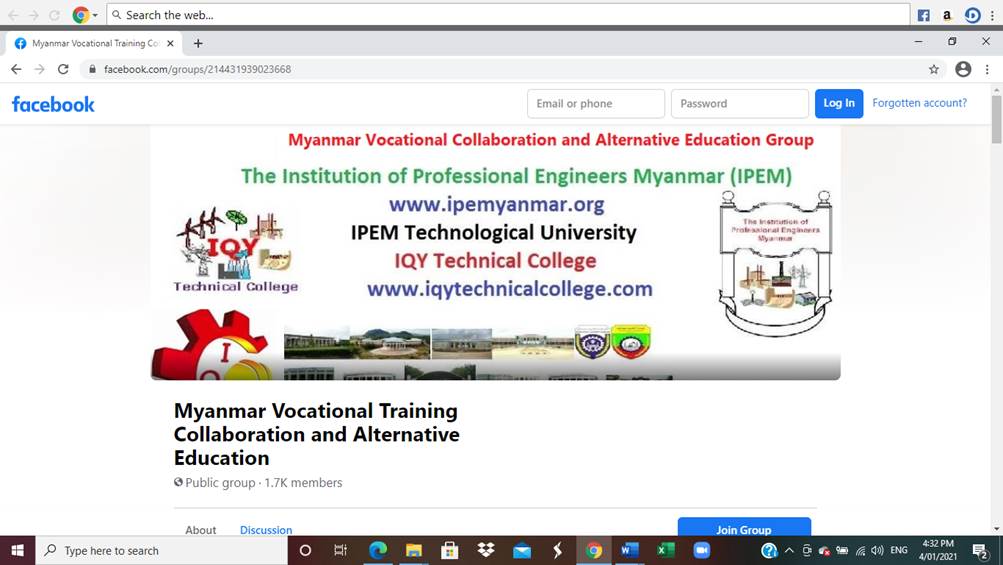
Task: Close the Myanmar Vocational Training tab
Action: (170, 44)
